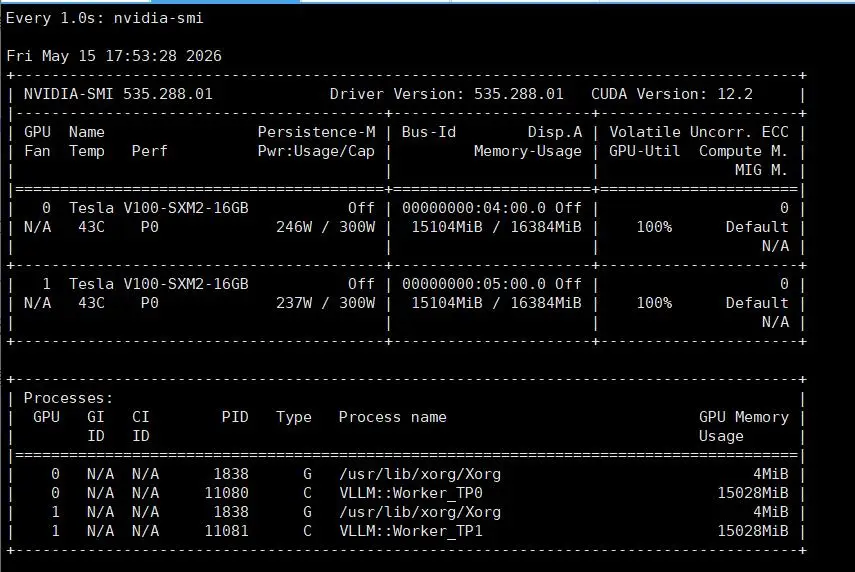Select the timestamp "Fri May 15 17:53:28 2026"
This screenshot has height=572, width=855.
pyautogui.click(x=114, y=56)
